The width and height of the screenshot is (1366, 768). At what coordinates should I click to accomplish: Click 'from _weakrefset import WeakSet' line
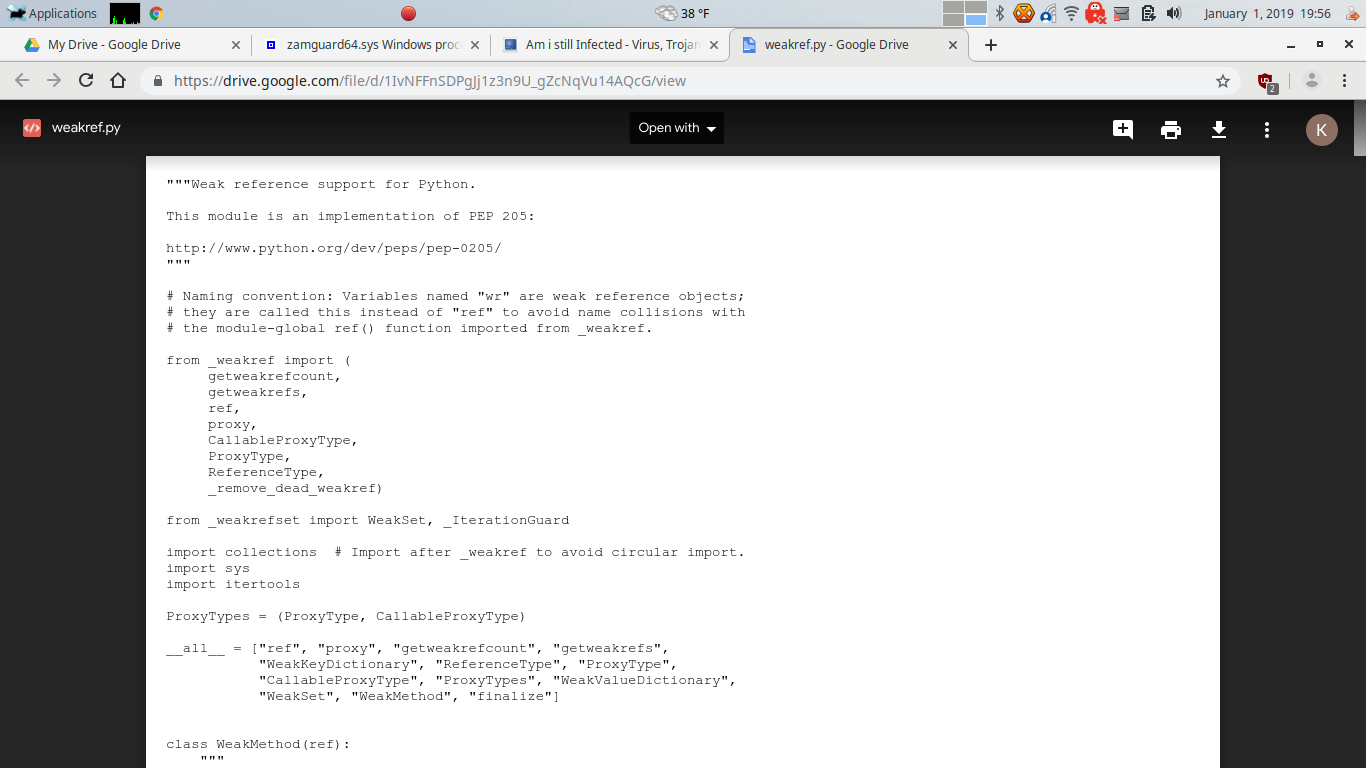coord(368,520)
